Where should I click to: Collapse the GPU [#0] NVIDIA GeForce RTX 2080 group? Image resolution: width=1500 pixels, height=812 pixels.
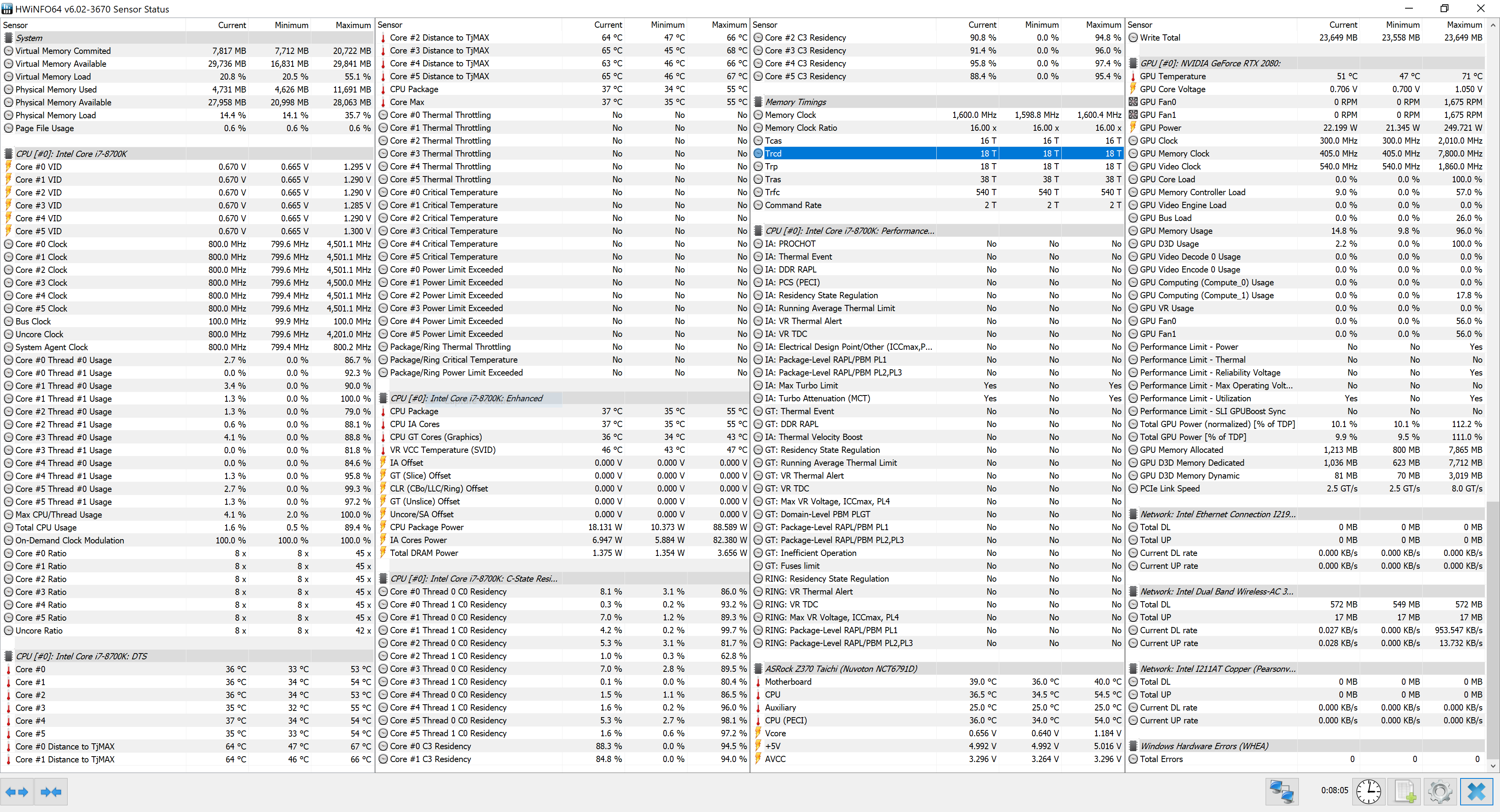1209,64
